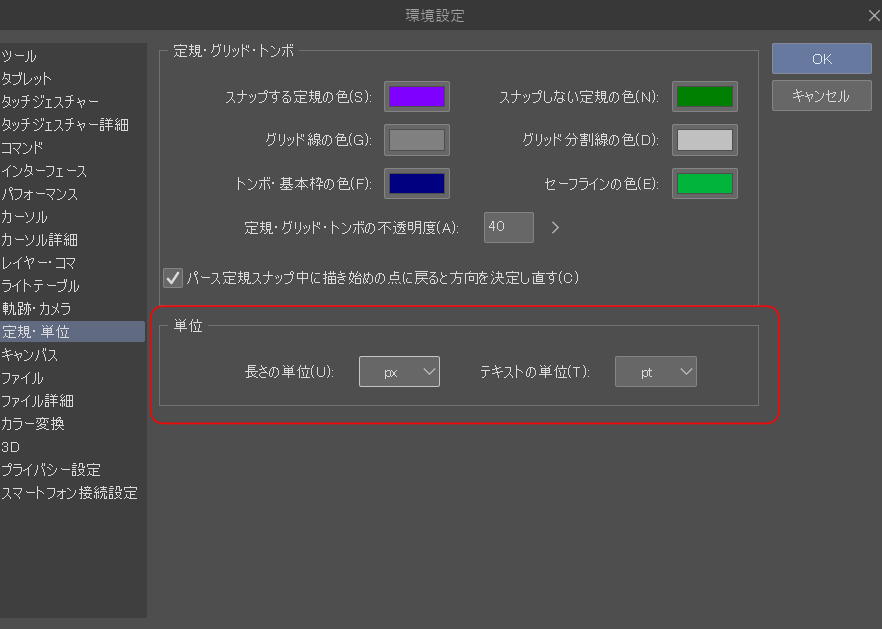Open the テキストの単位 pt dropdown

(x=655, y=372)
